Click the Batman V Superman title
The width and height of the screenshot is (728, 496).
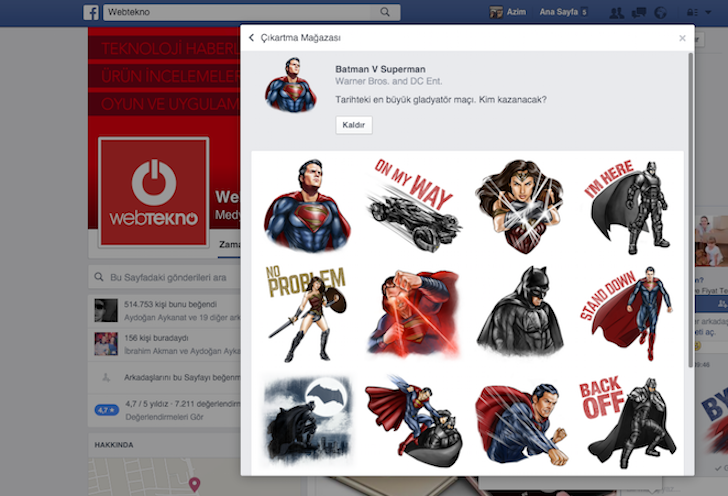[x=380, y=69]
